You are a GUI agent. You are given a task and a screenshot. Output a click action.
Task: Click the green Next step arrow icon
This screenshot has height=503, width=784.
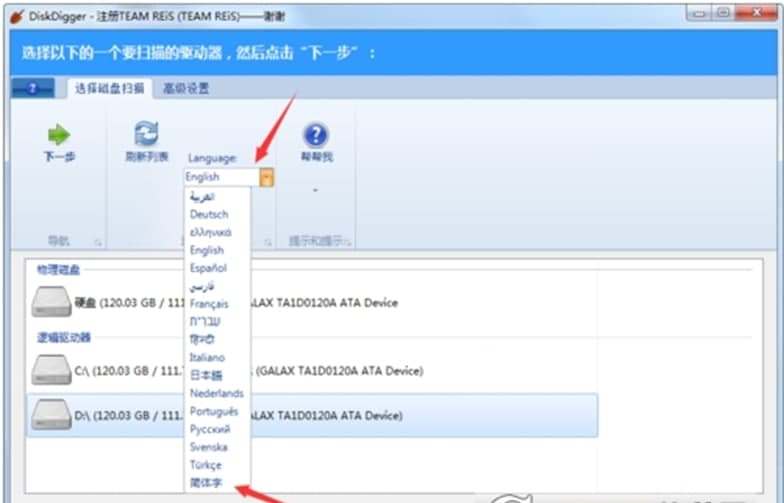(59, 134)
